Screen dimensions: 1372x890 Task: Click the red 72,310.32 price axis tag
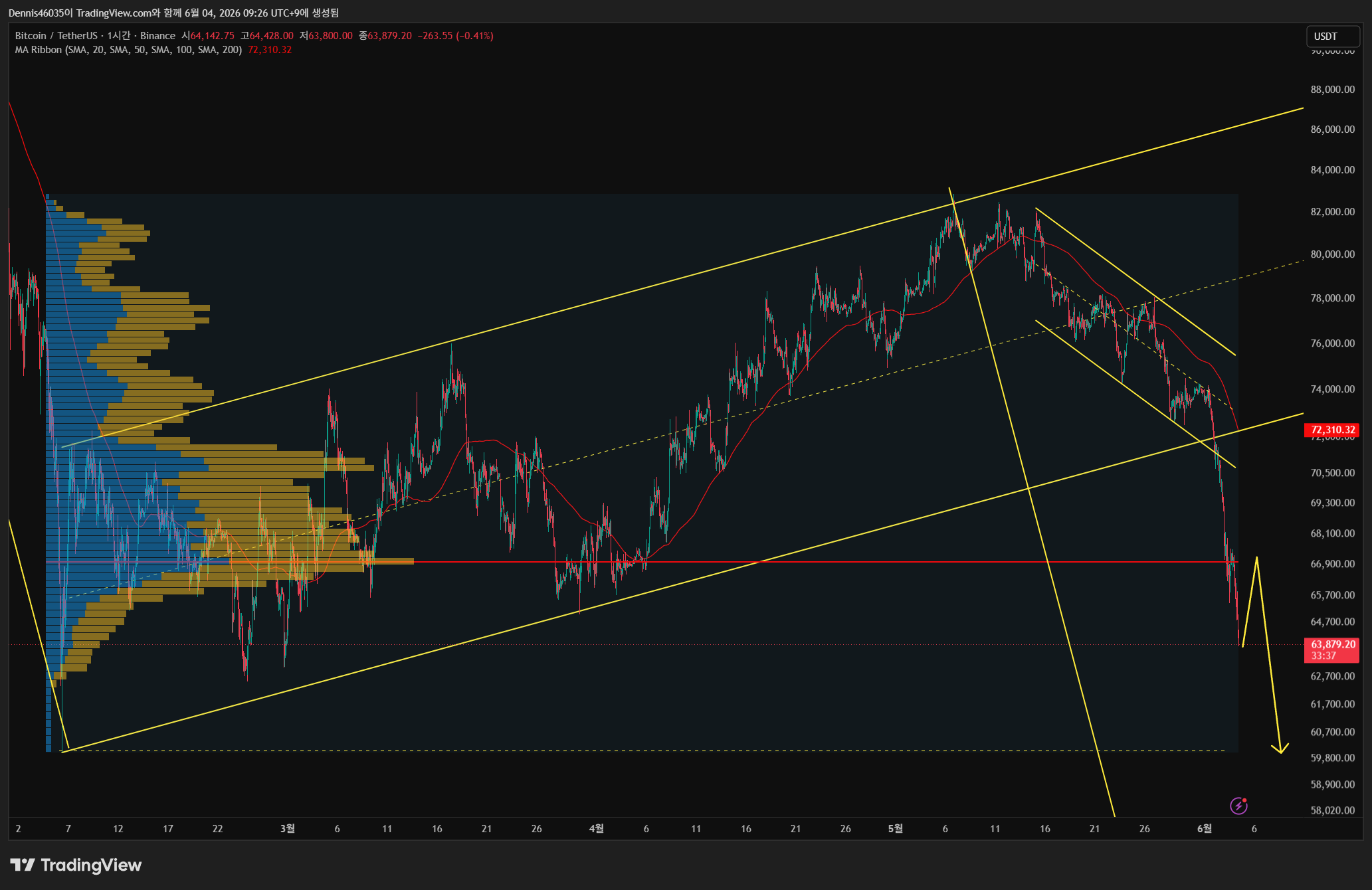1332,430
